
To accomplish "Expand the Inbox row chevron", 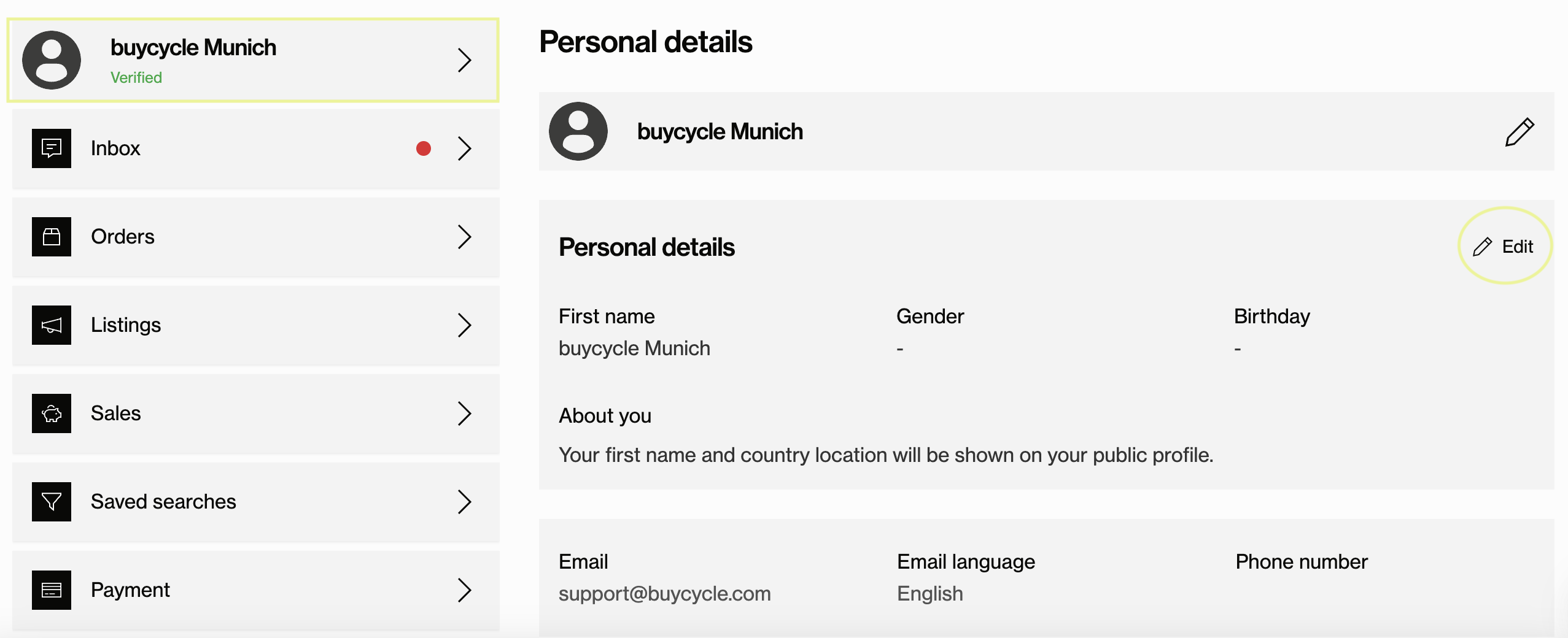I will tap(465, 148).
